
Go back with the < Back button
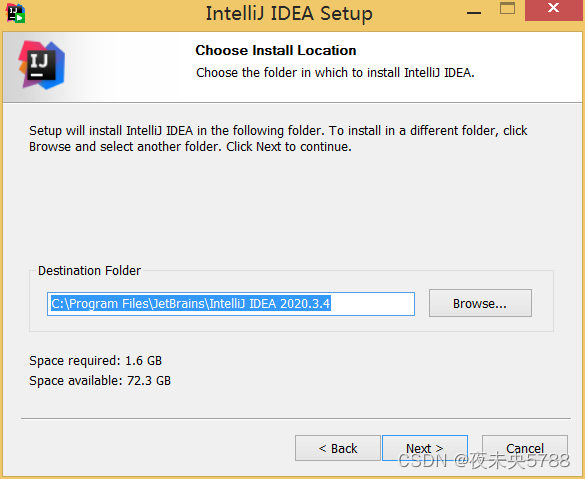coord(338,448)
